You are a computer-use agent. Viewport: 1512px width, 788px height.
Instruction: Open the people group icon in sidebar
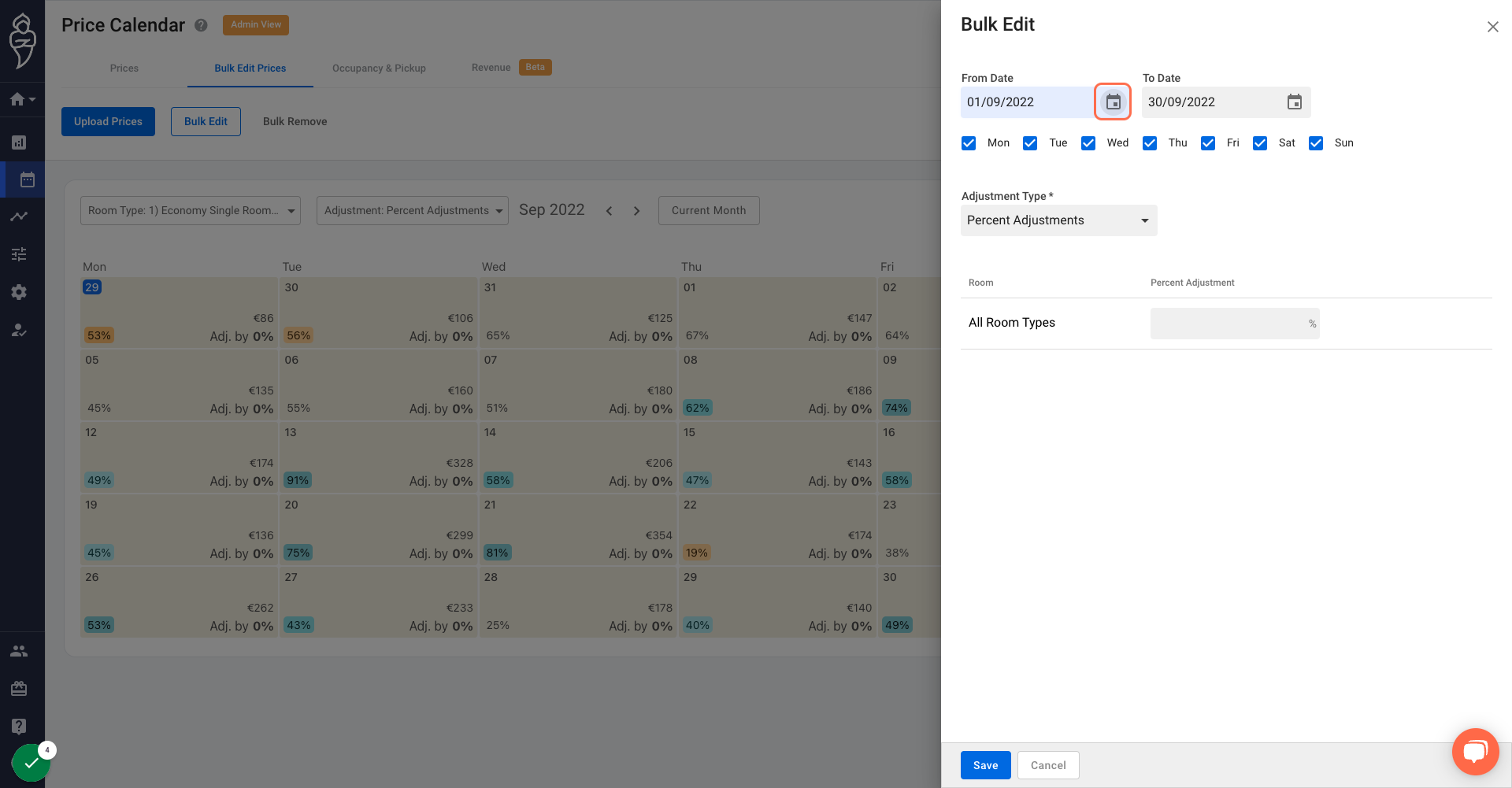(19, 651)
